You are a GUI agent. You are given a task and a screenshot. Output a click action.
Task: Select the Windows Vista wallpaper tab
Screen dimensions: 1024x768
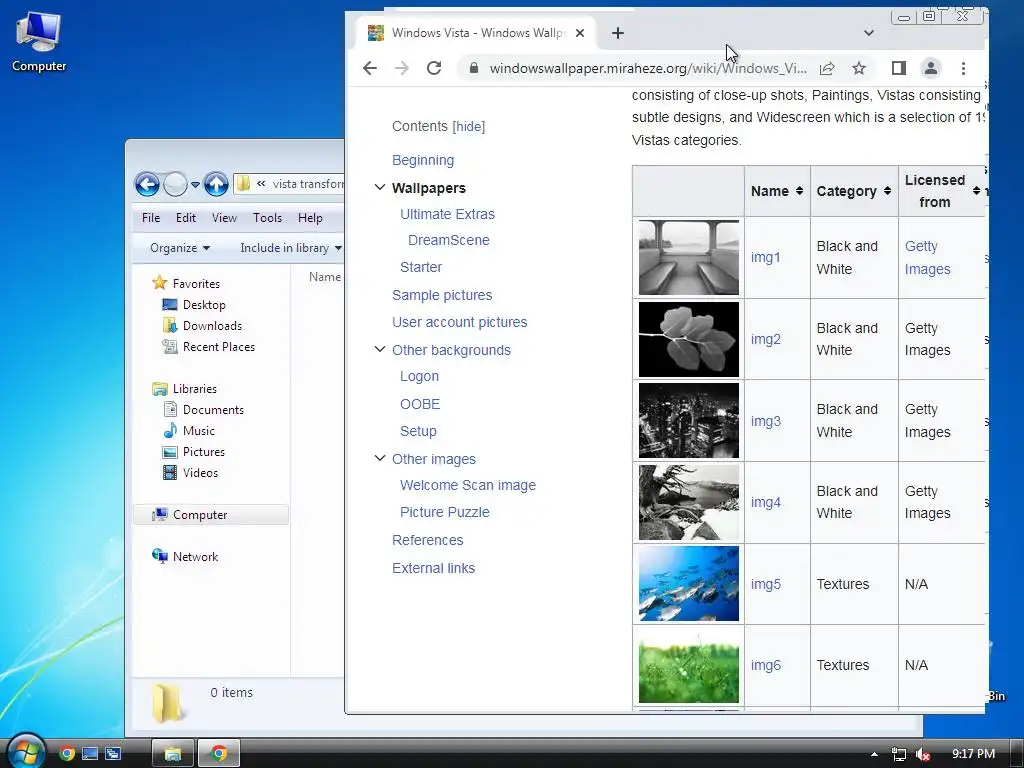477,33
